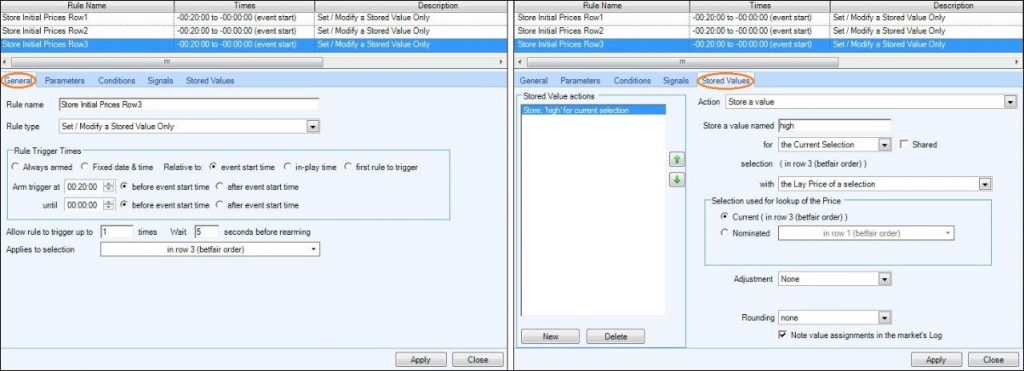Set until time to after event start
1024x371 pixels.
219,205
